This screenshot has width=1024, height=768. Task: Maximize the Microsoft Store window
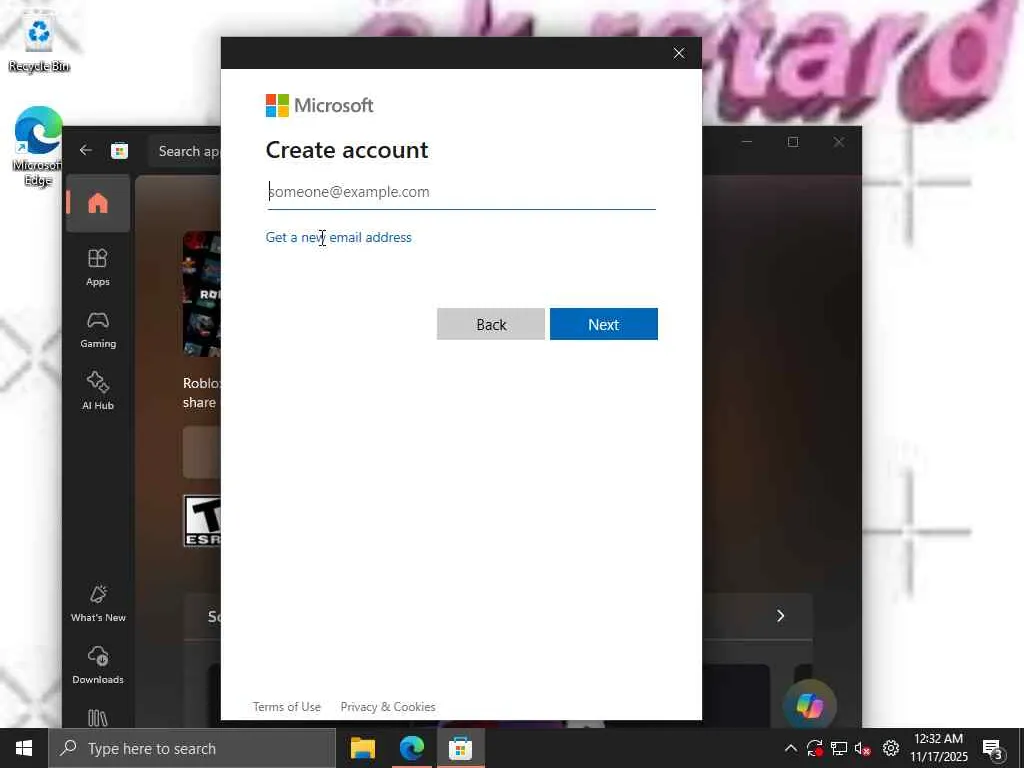coord(793,142)
